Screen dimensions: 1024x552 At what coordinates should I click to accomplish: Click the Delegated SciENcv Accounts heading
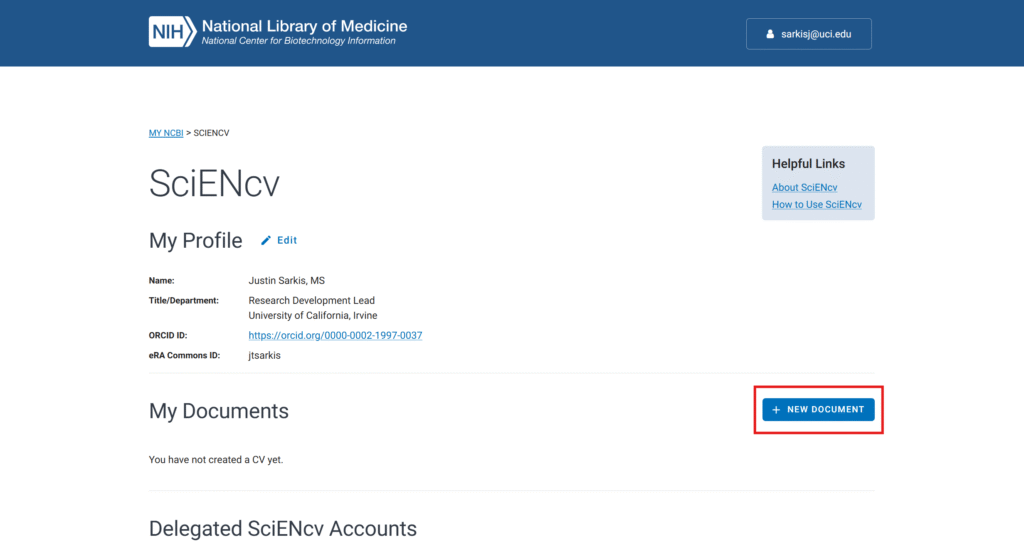282,529
